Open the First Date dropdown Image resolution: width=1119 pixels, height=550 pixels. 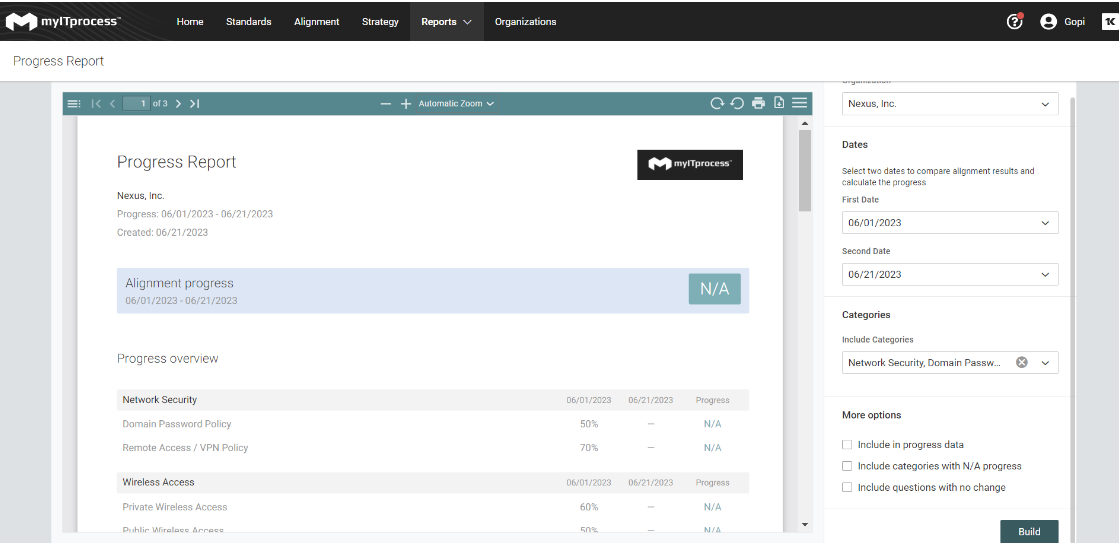949,223
